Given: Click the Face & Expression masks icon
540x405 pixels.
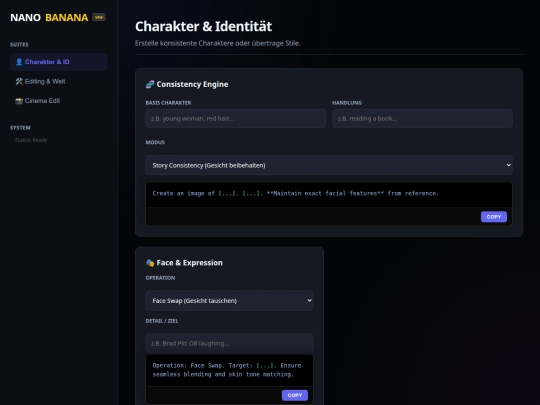Looking at the screenshot, I should pyautogui.click(x=150, y=263).
